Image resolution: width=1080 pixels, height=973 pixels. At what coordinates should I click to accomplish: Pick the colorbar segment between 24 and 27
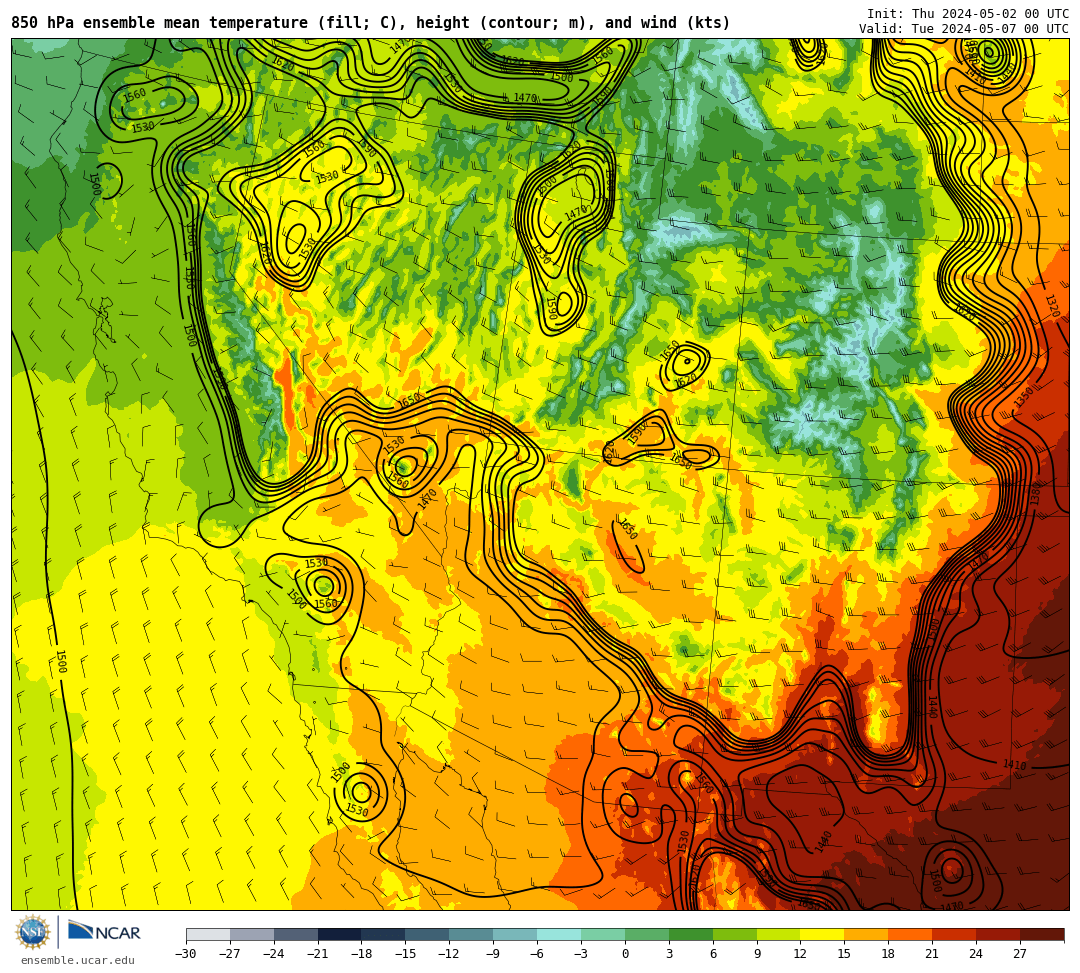tap(999, 934)
